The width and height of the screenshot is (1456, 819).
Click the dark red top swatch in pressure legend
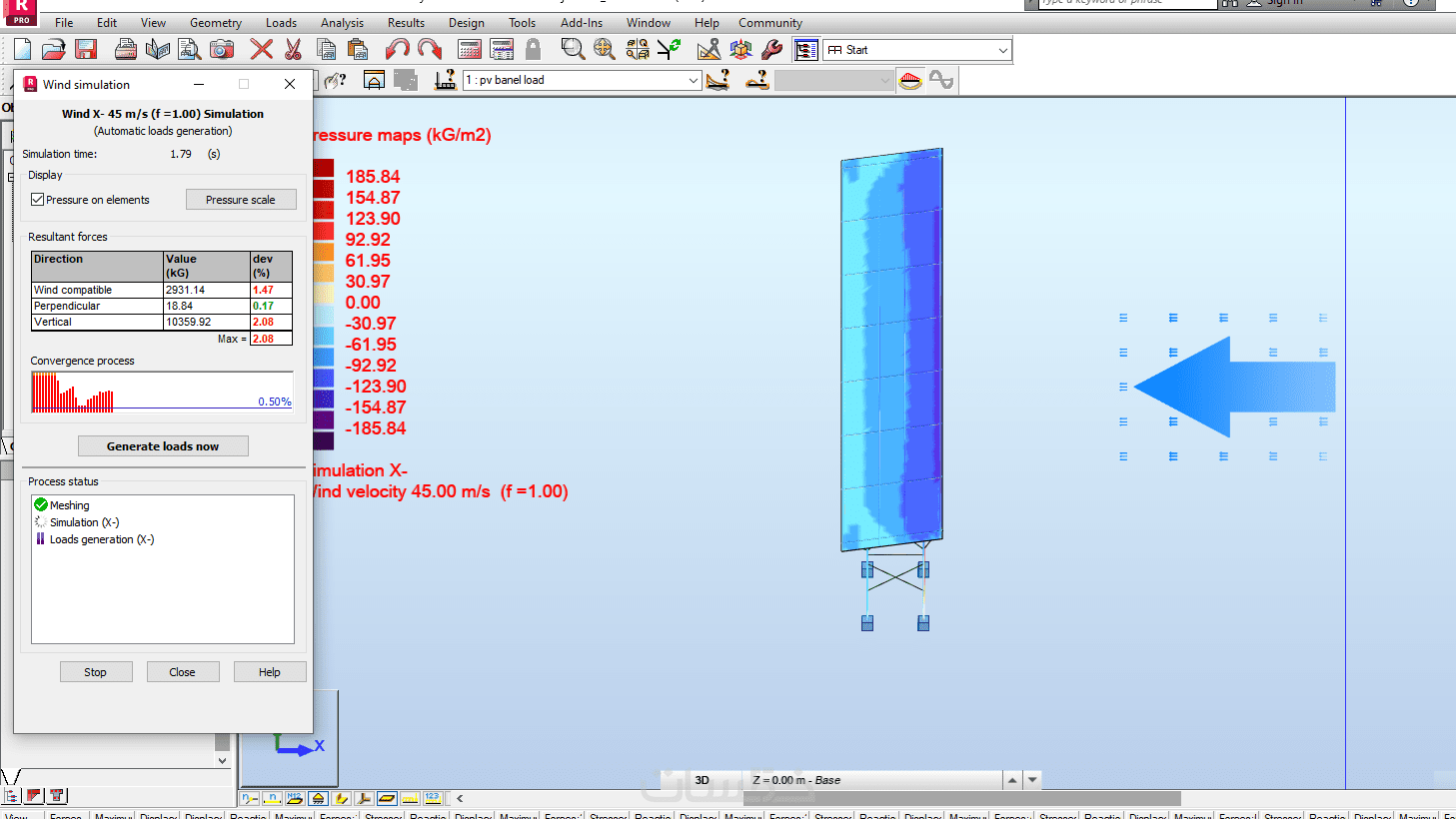(x=324, y=169)
